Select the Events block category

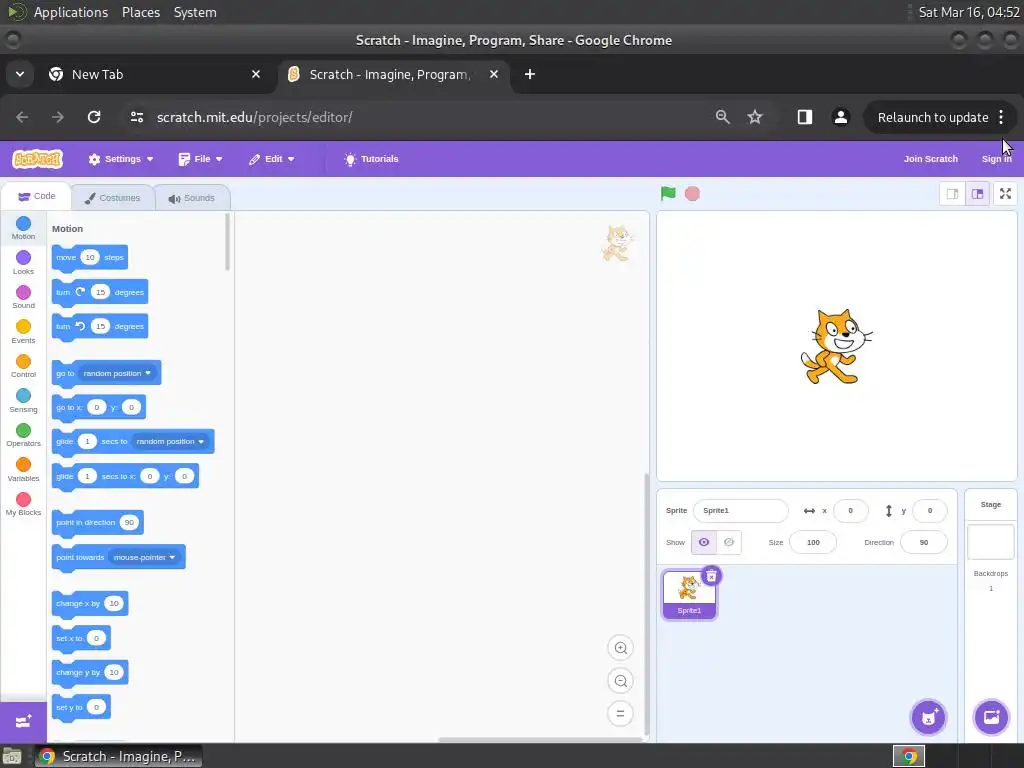[x=24, y=332]
